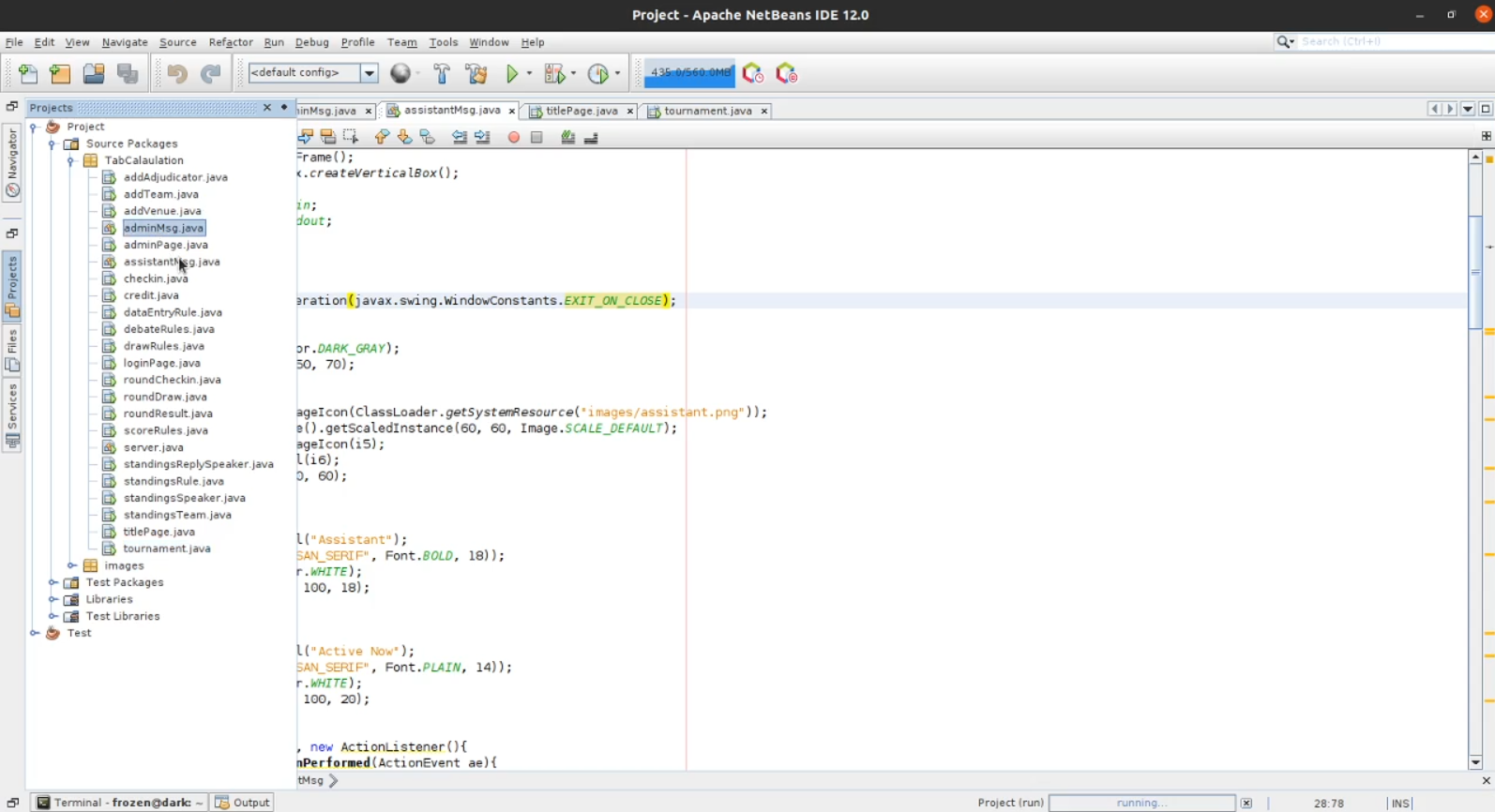Click the Profile Project icon
This screenshot has width=1495, height=812.
click(598, 73)
